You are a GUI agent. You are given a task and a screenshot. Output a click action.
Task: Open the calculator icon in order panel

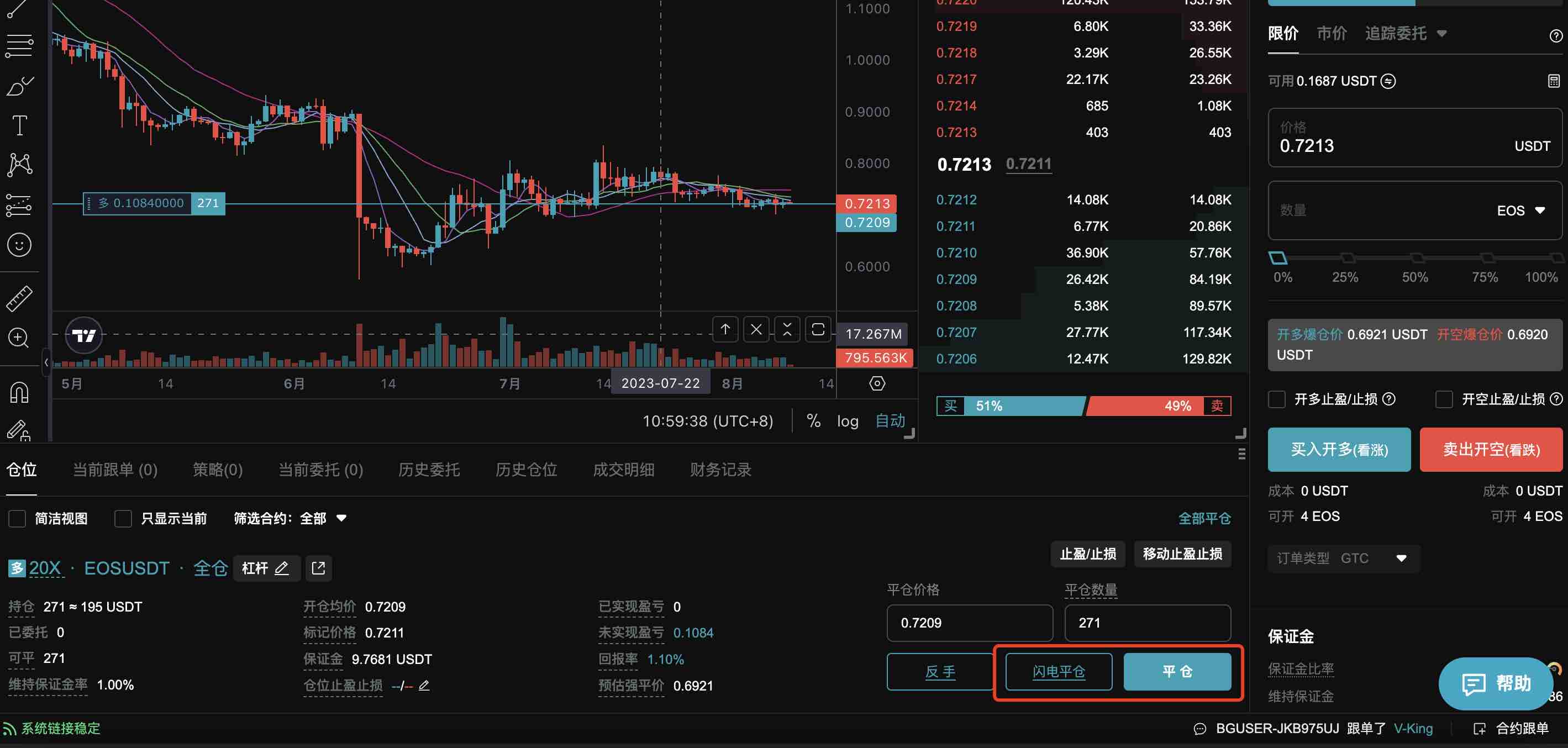point(1554,81)
